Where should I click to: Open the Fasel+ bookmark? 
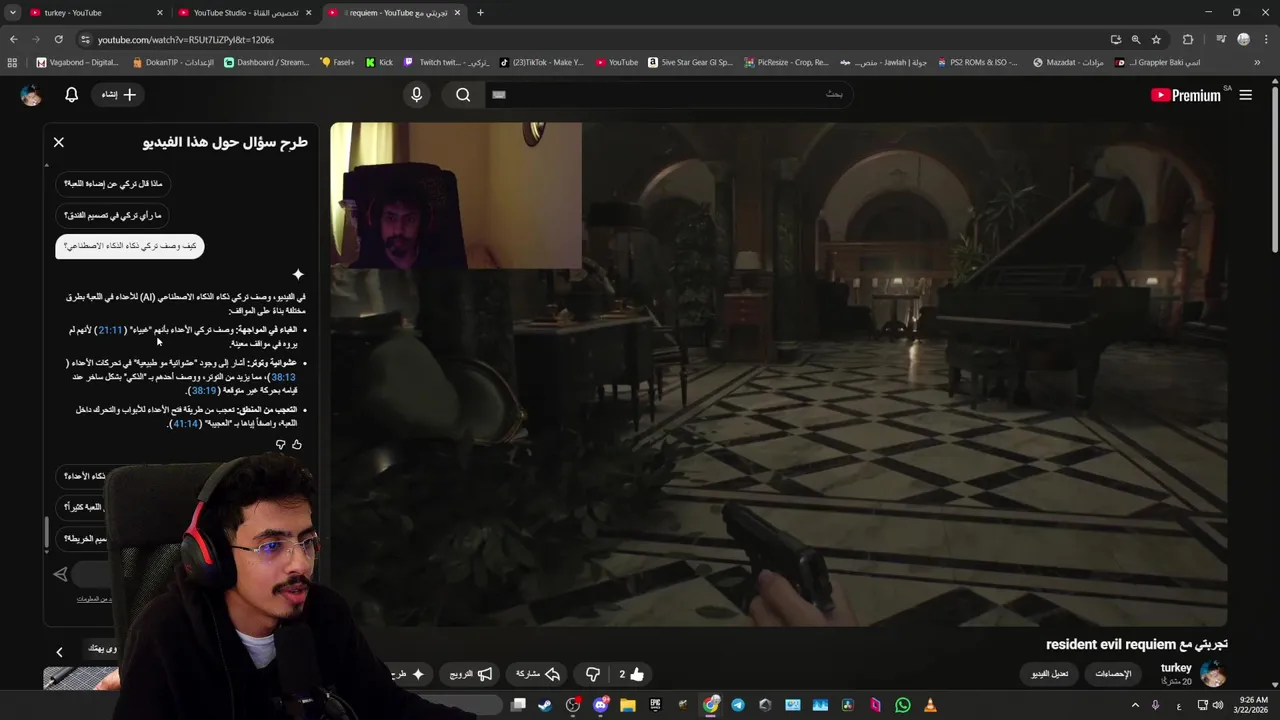tap(337, 62)
